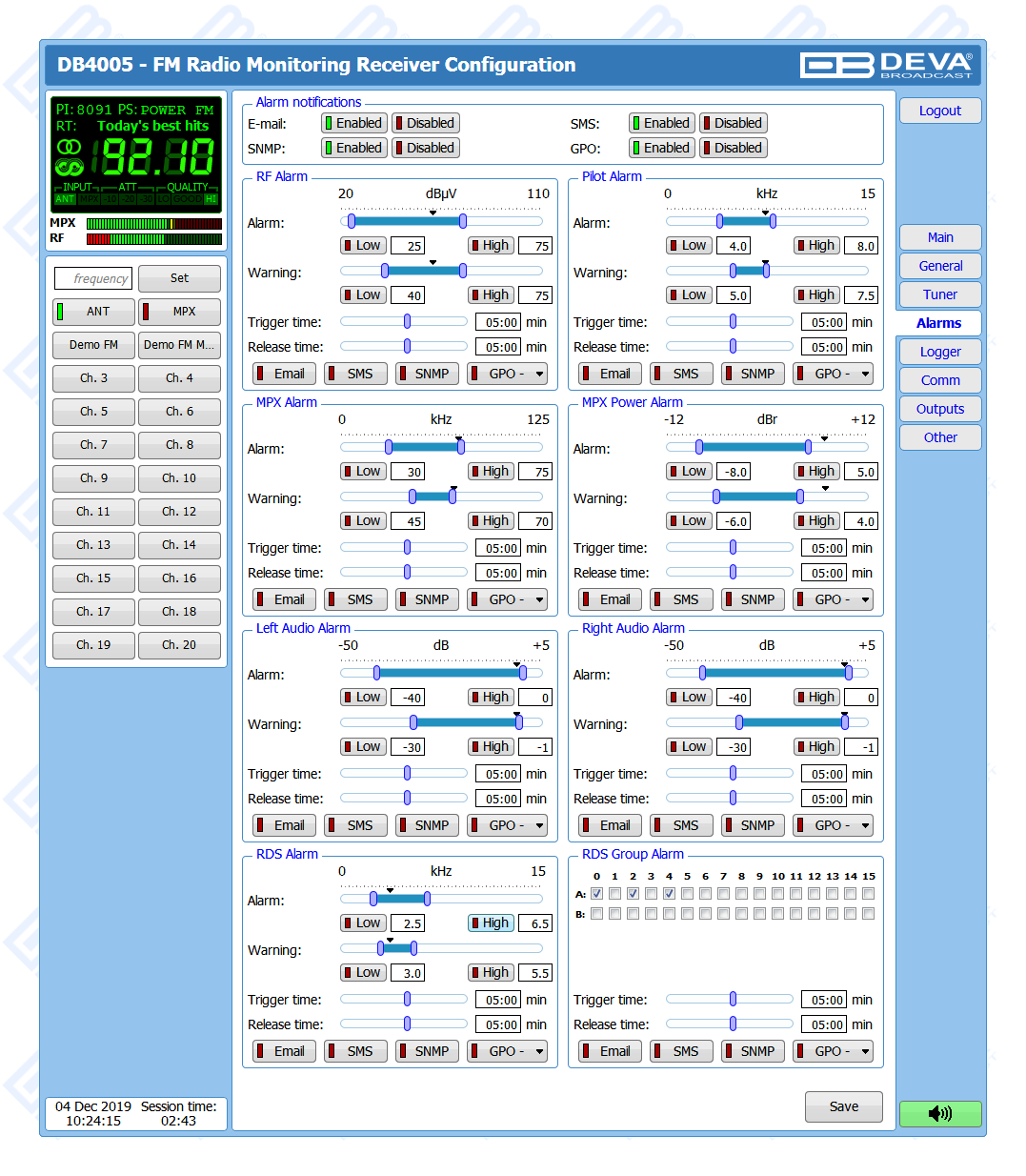Toggle SMS notification in Pilot Alarm

680,374
